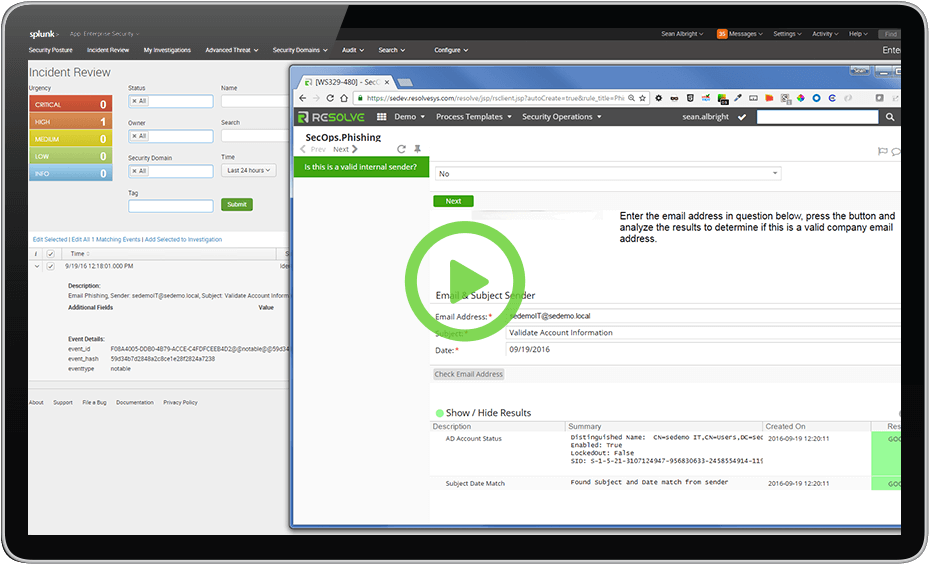The image size is (929, 564).
Task: Click the gear browser extension icon
Action: point(658,98)
